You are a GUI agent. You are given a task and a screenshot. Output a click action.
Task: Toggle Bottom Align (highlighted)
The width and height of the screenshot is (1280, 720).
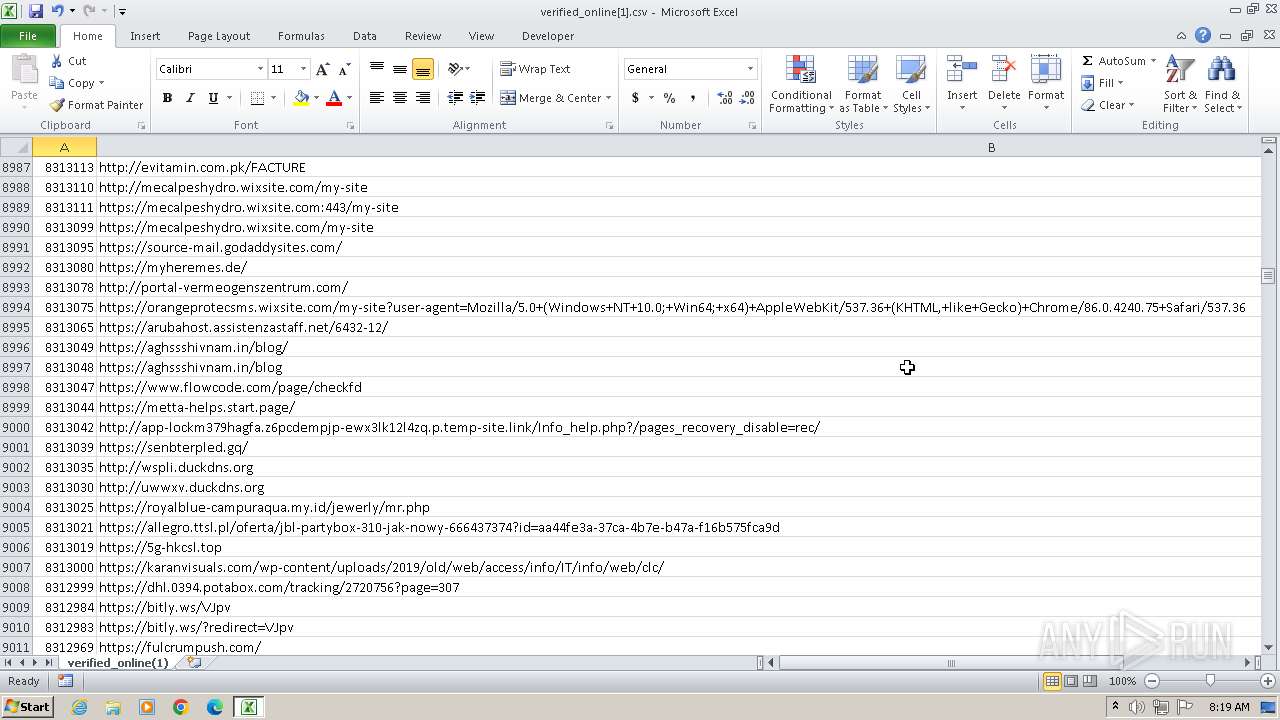pos(423,69)
